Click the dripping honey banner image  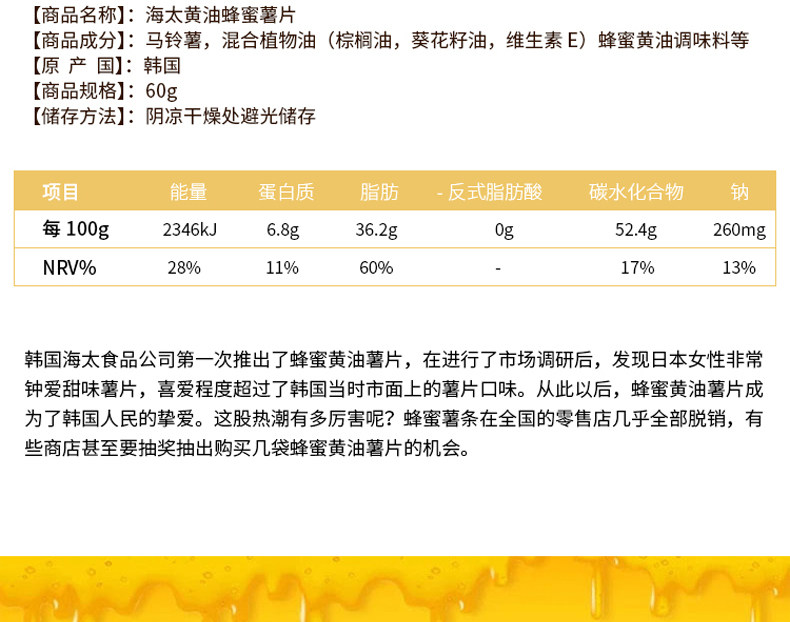(395, 589)
